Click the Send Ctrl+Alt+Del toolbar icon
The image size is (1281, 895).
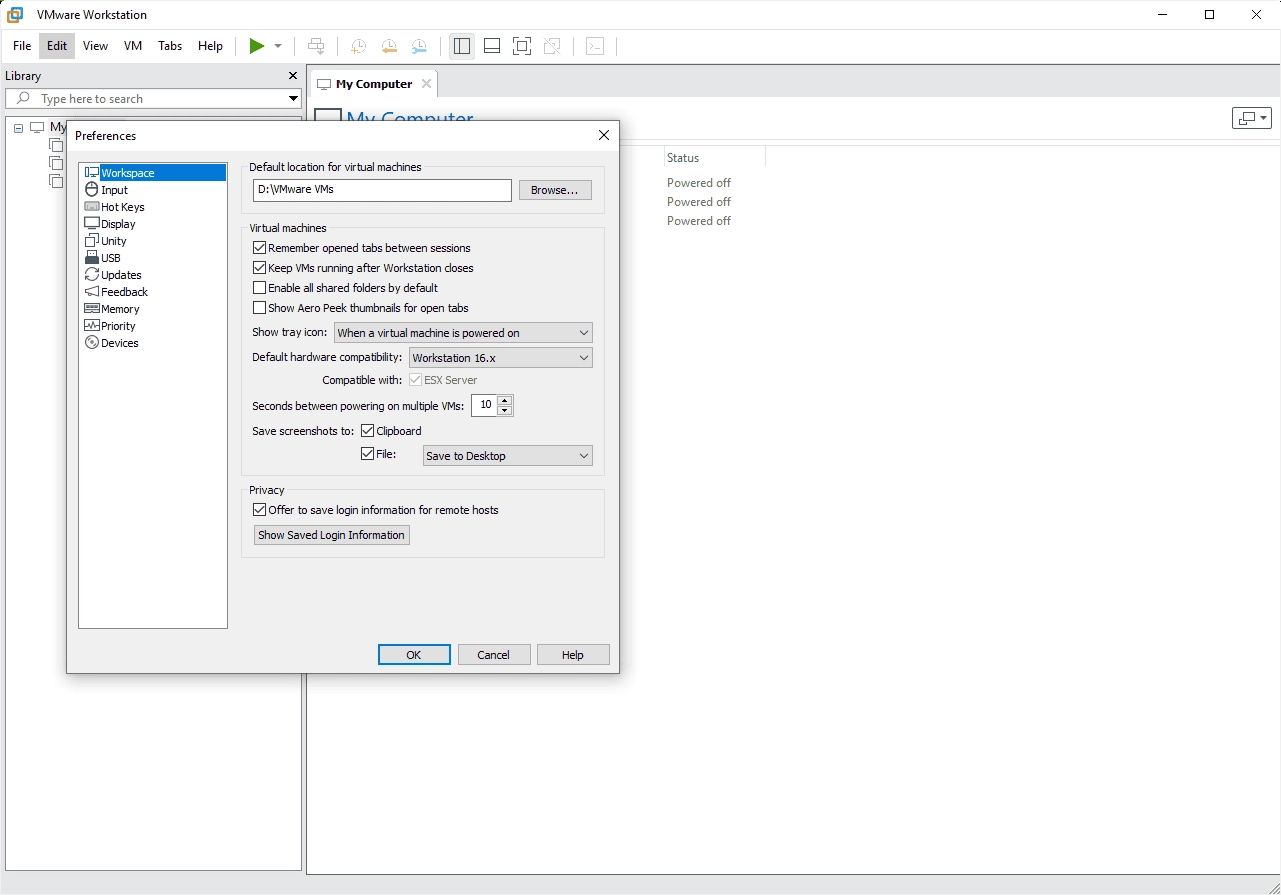[x=316, y=46]
